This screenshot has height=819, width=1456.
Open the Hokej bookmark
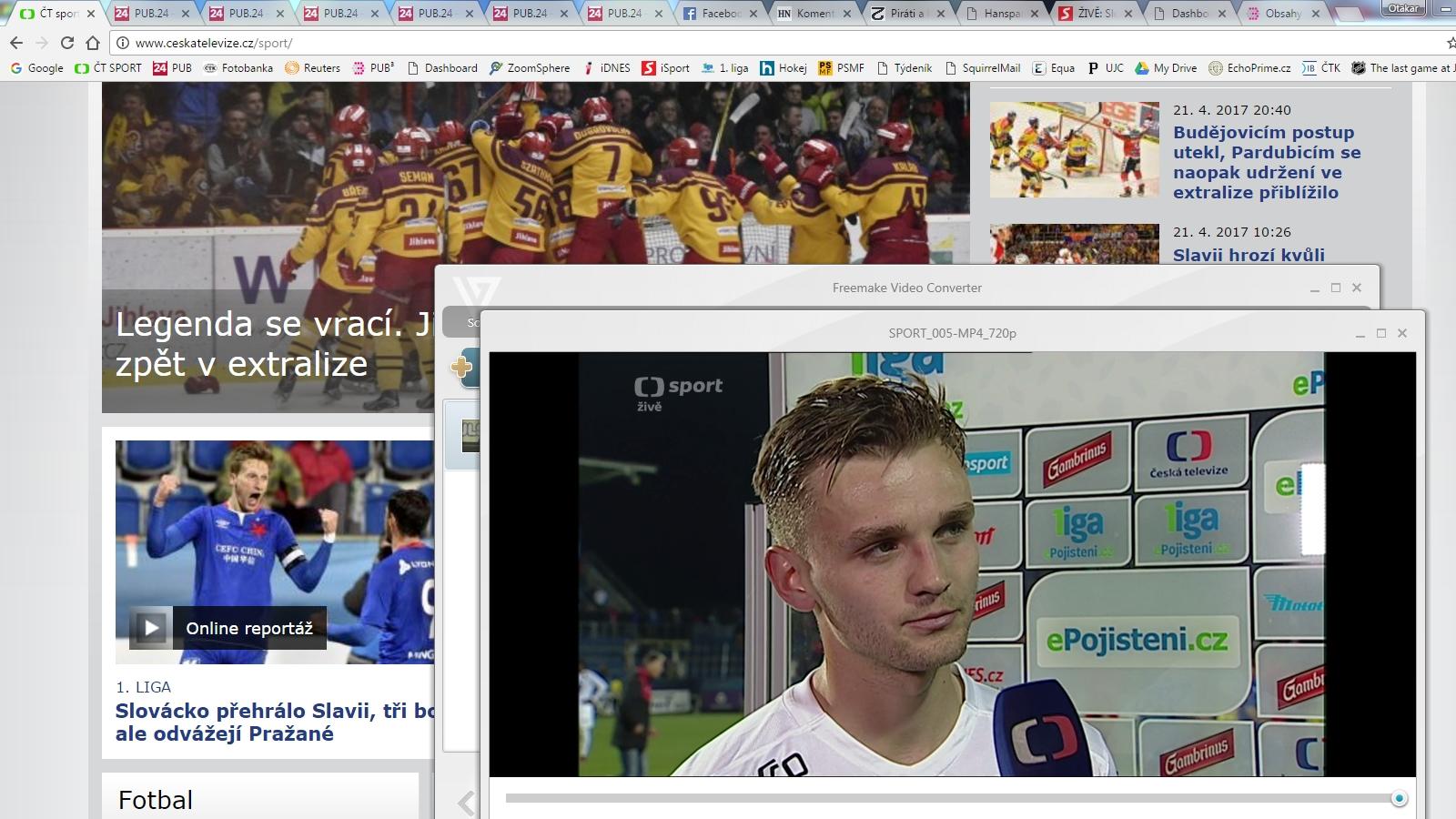tap(784, 68)
